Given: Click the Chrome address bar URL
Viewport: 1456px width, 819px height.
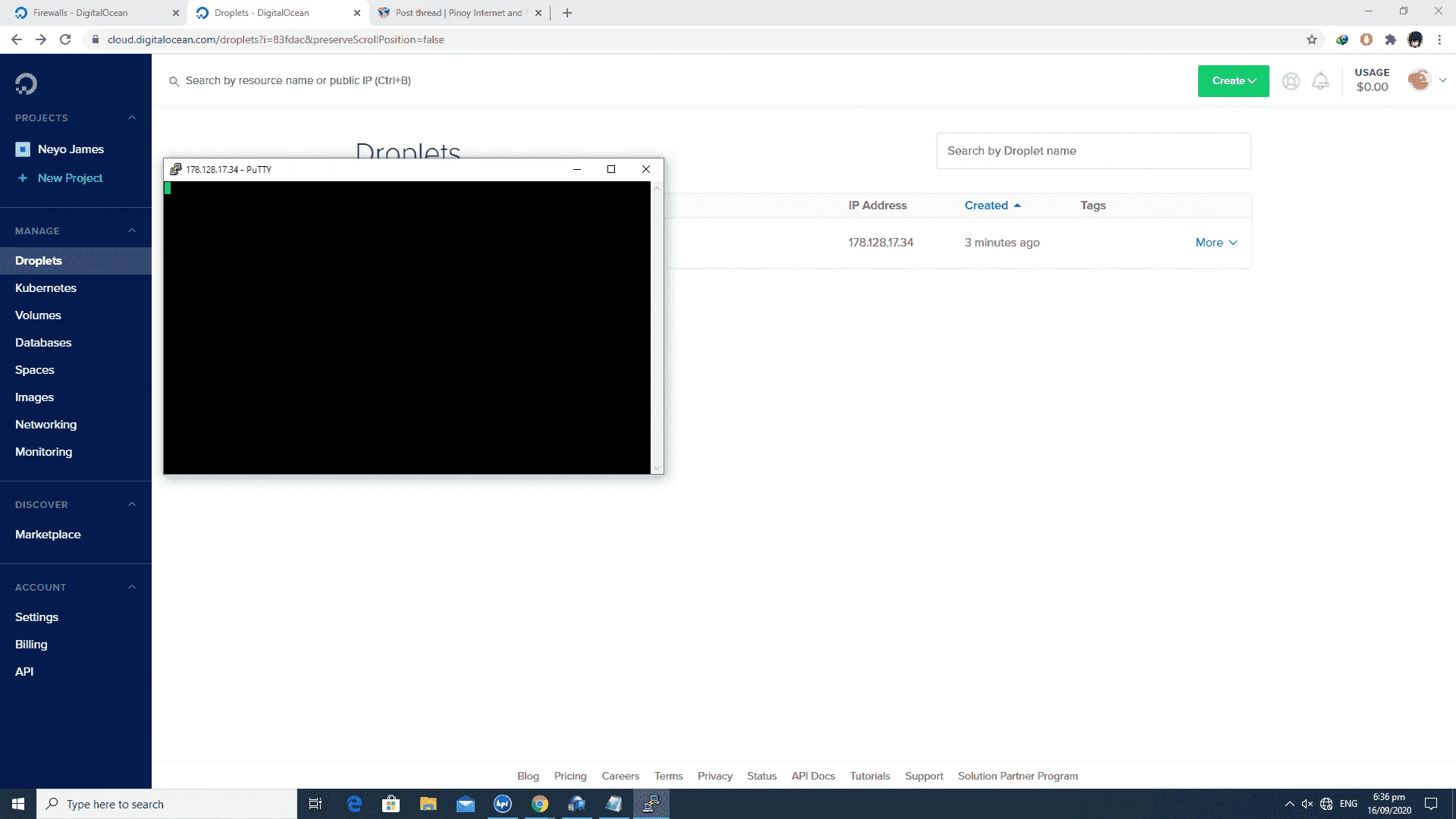Looking at the screenshot, I should [275, 39].
